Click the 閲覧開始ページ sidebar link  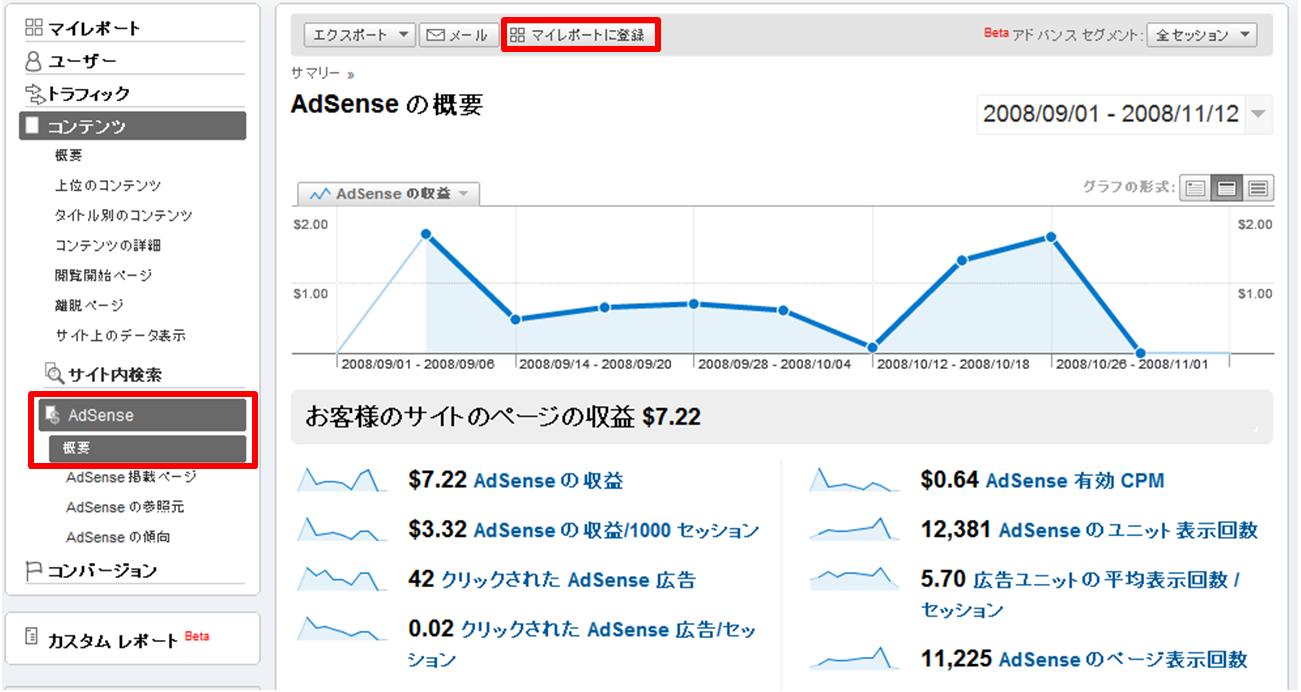click(104, 275)
